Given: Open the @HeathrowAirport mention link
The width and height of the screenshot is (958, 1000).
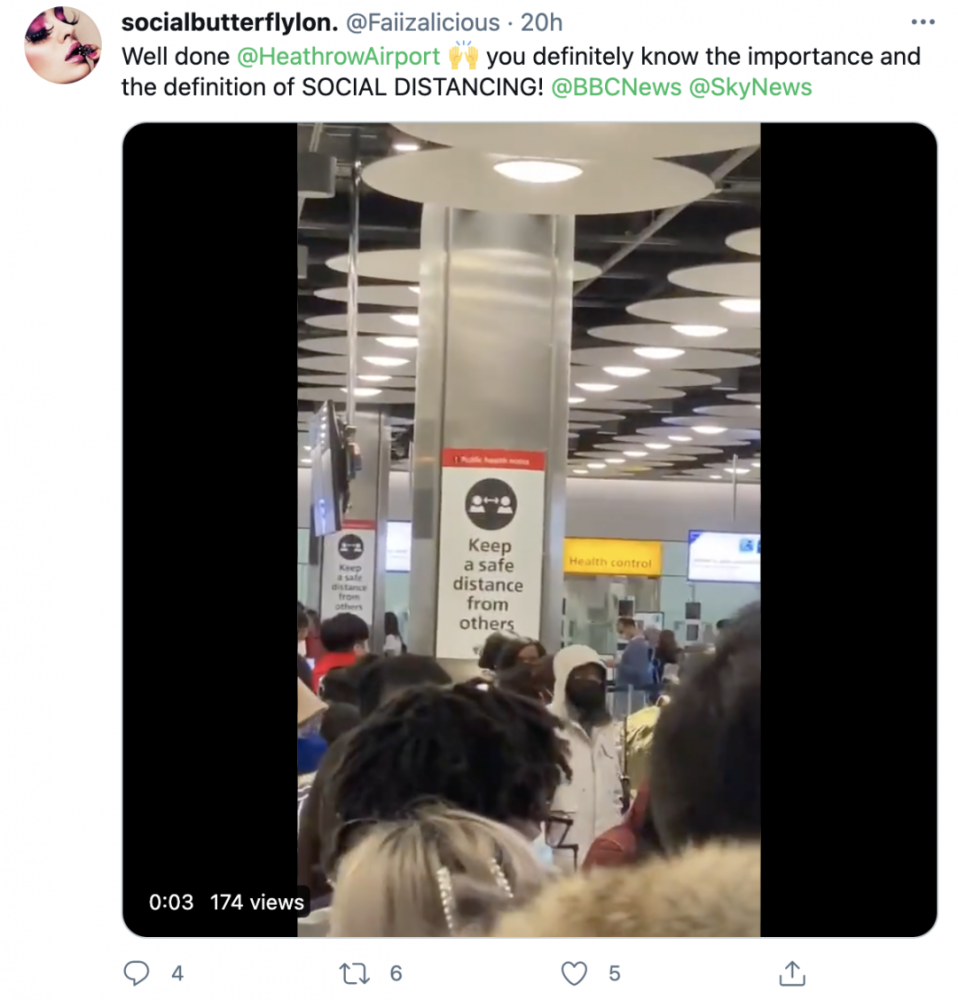Looking at the screenshot, I should coord(338,56).
